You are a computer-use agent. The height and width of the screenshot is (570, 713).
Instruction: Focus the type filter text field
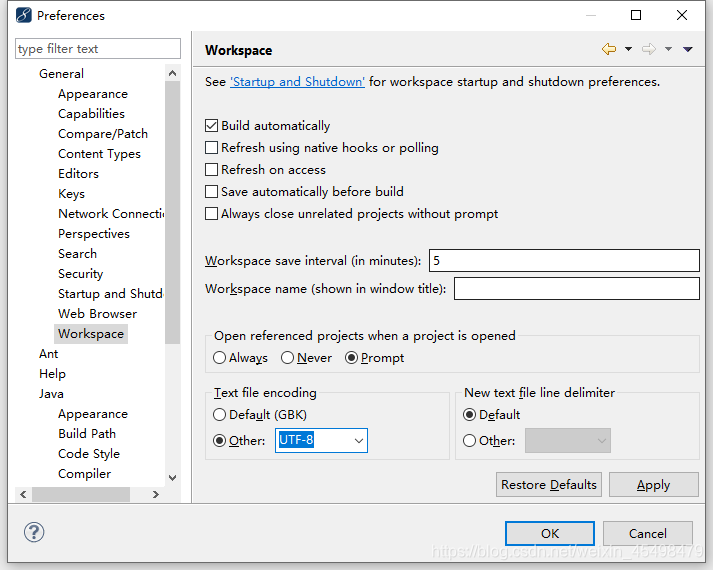click(x=98, y=49)
